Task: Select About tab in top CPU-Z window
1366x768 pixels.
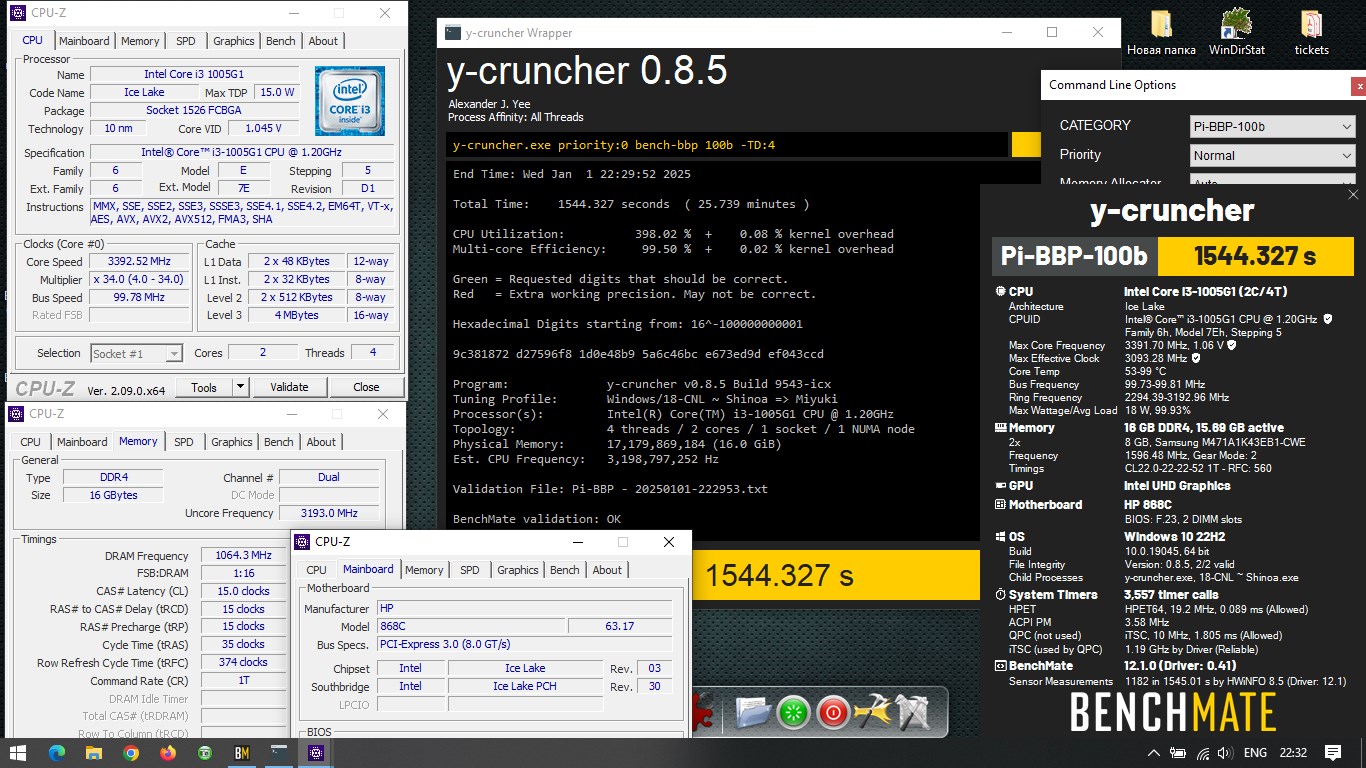Action: (x=323, y=41)
